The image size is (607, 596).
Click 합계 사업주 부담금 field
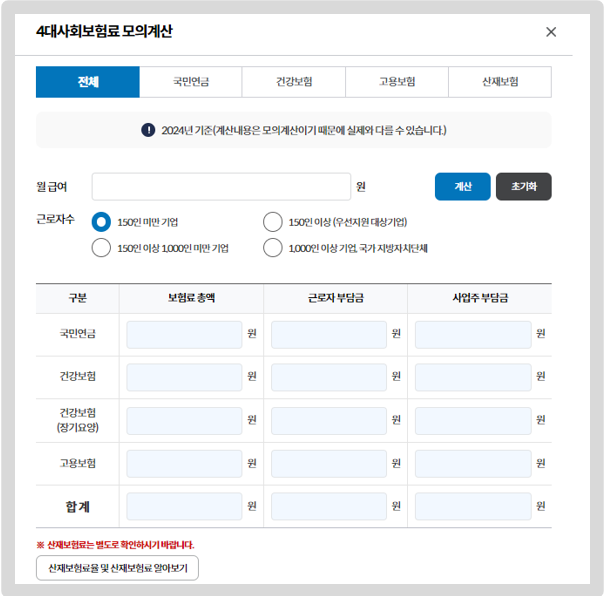[473, 506]
